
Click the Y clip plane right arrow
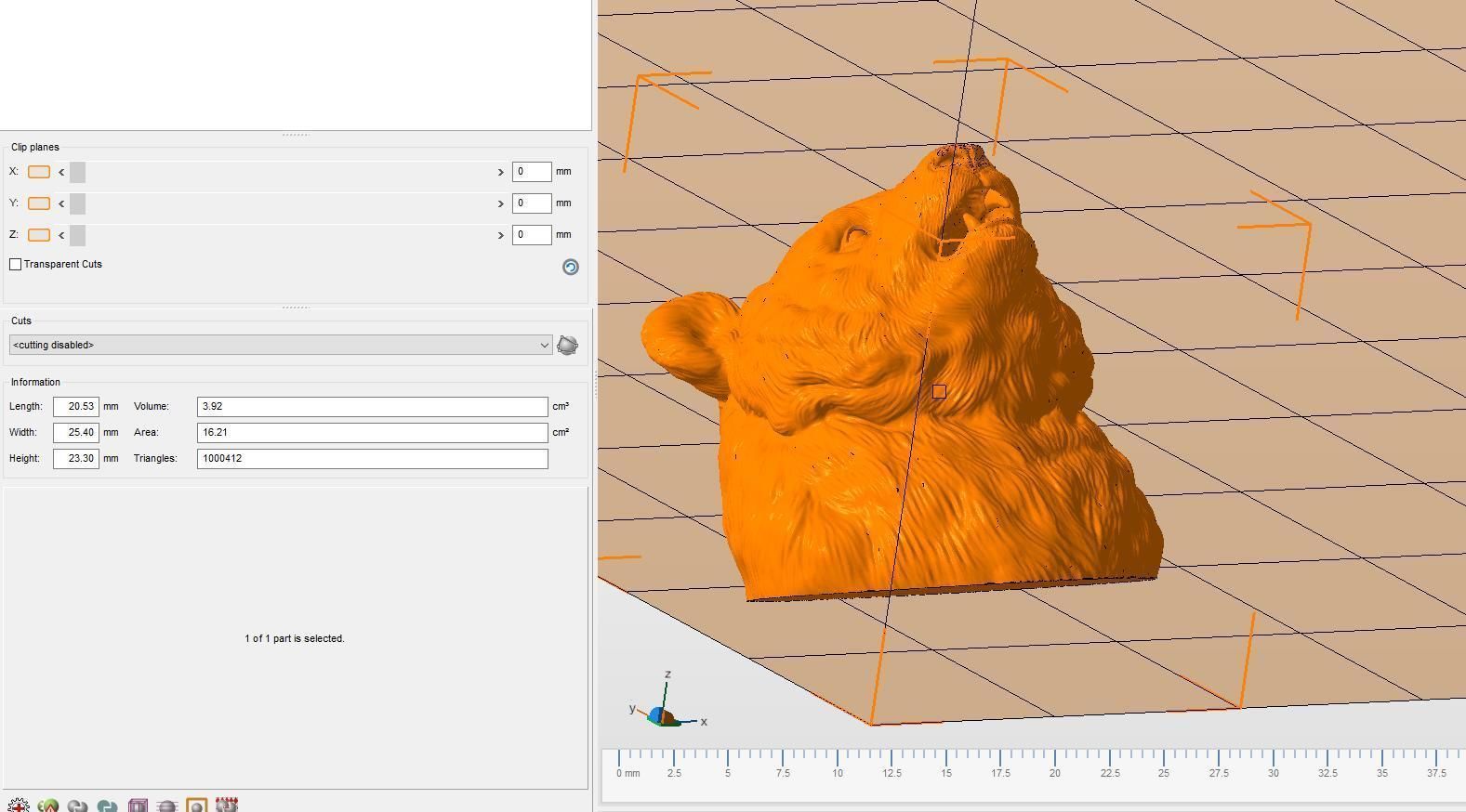(500, 203)
